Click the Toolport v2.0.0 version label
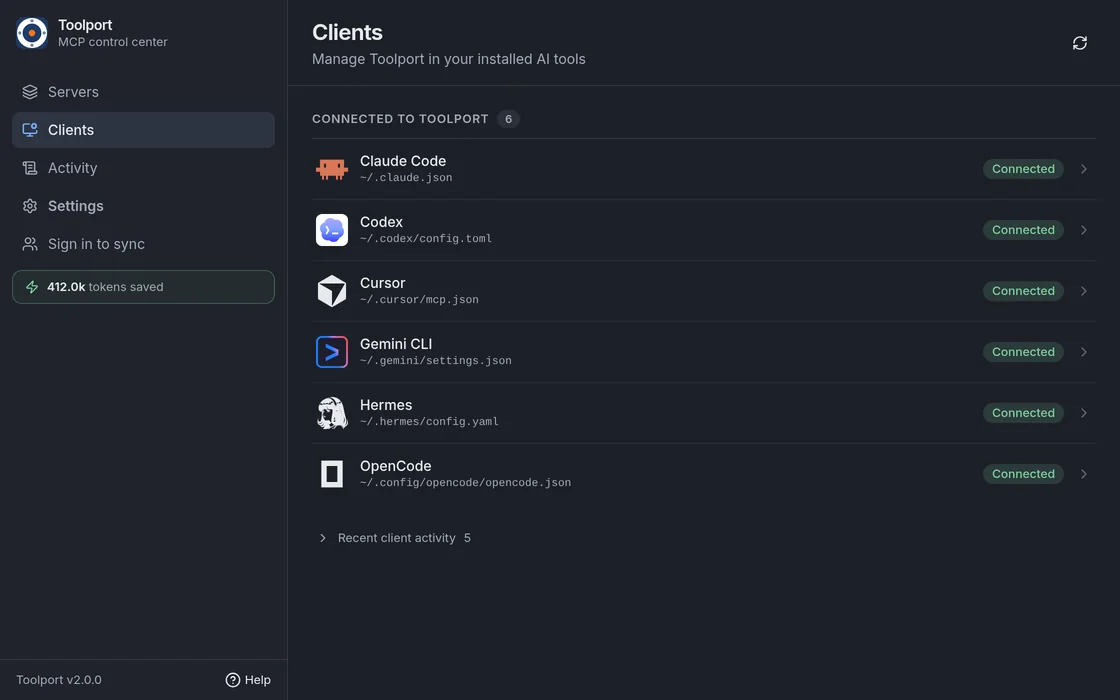This screenshot has width=1120, height=700. point(59,680)
